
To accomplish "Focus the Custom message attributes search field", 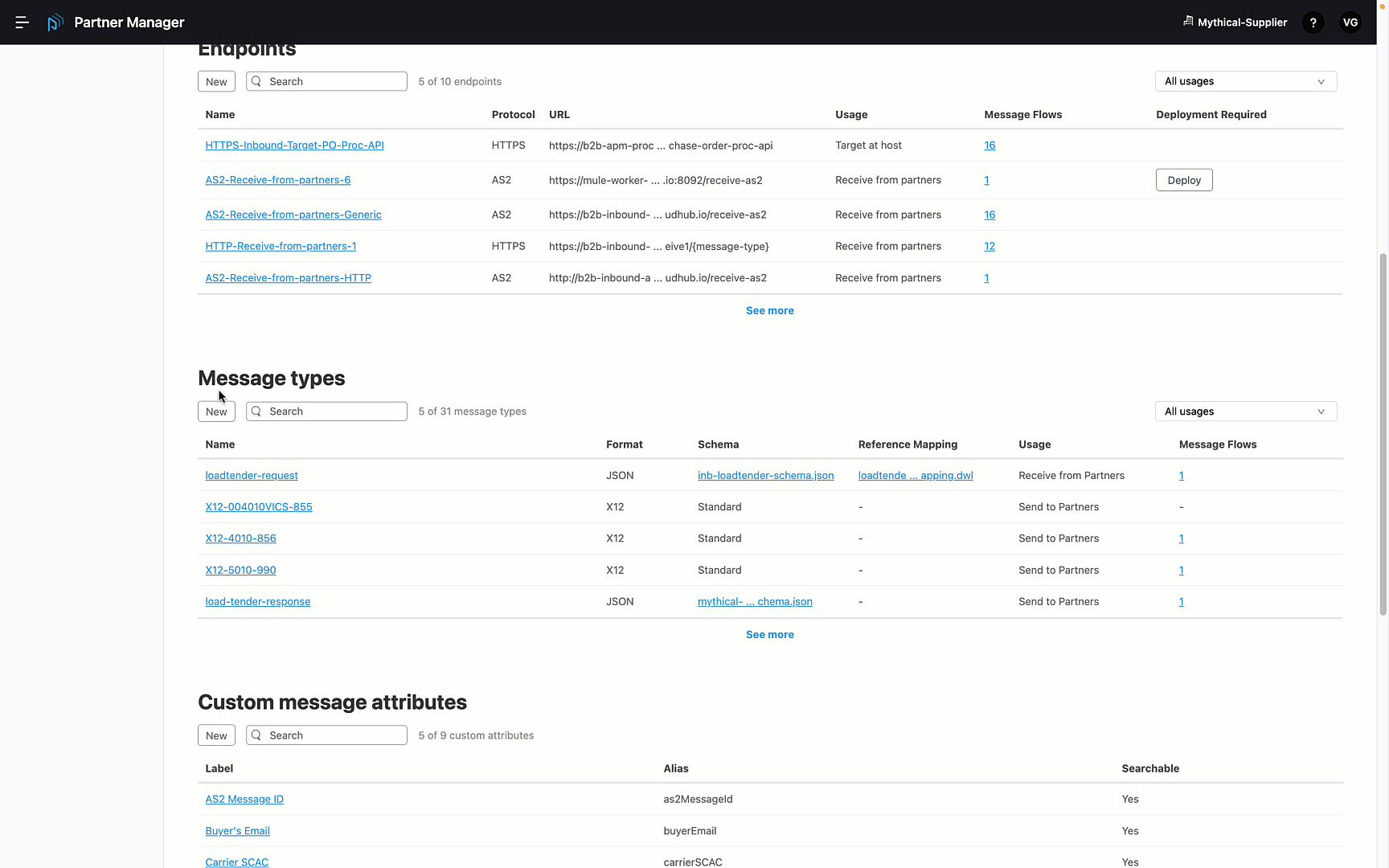I will click(x=326, y=735).
